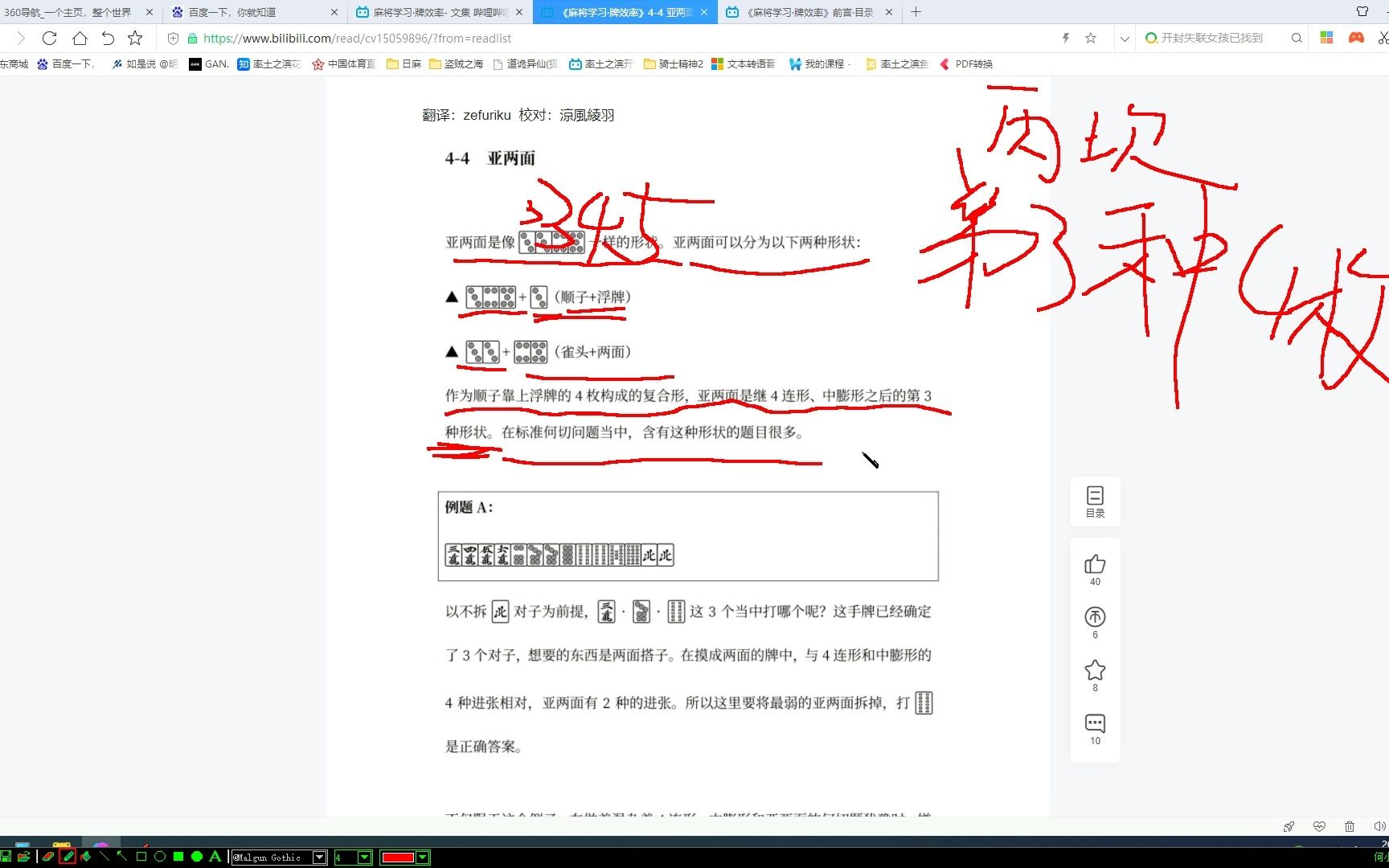1389x868 pixels.
Task: Click the heart health-check icon in status bar
Action: click(1319, 826)
